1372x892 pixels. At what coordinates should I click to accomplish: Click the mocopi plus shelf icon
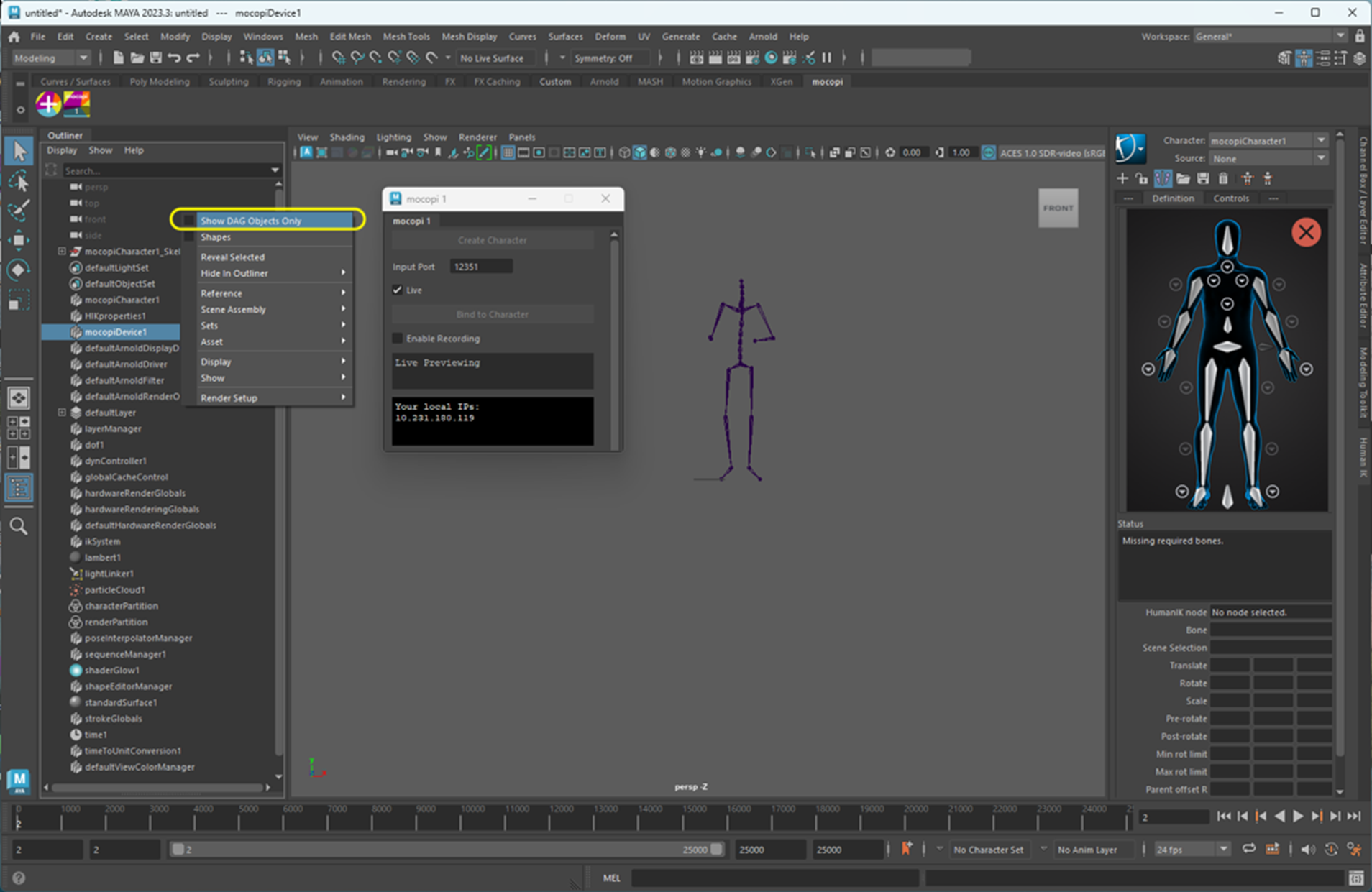click(49, 104)
